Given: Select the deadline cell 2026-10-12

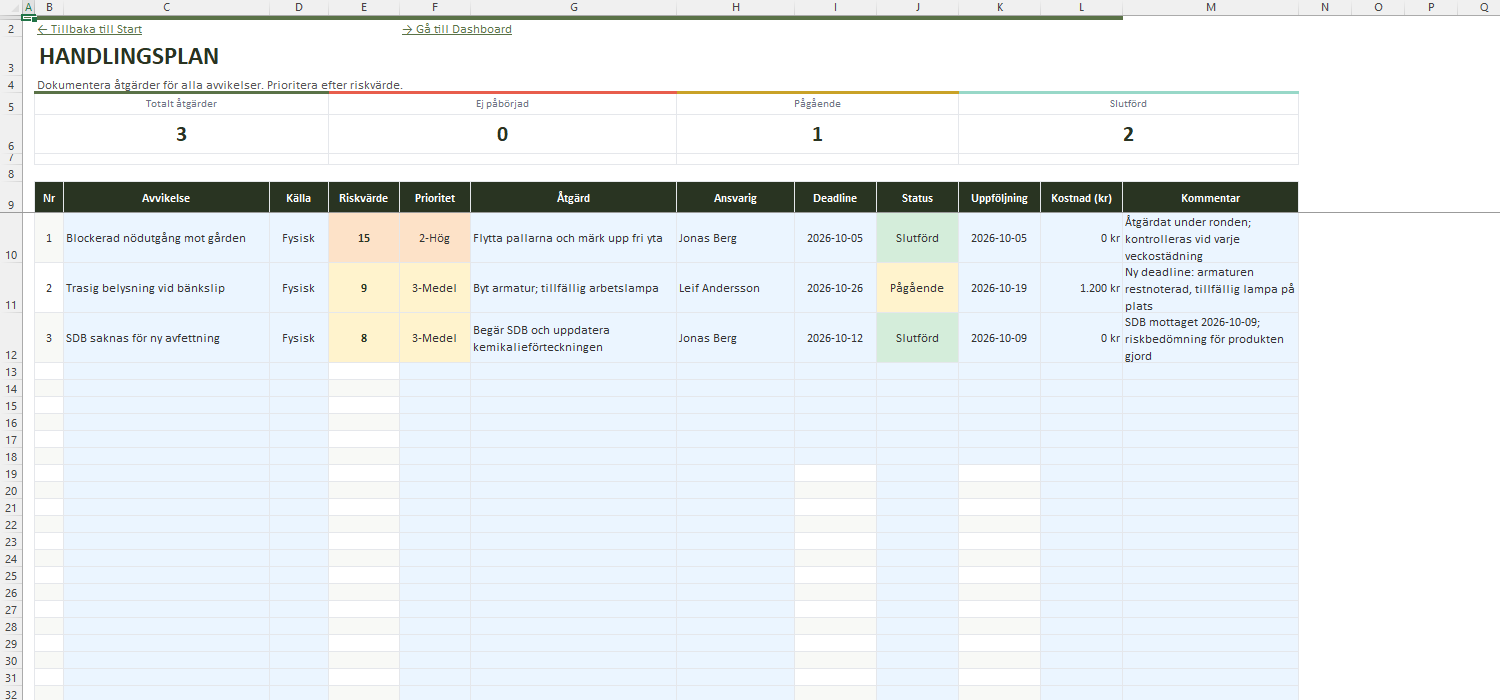Looking at the screenshot, I should (836, 338).
